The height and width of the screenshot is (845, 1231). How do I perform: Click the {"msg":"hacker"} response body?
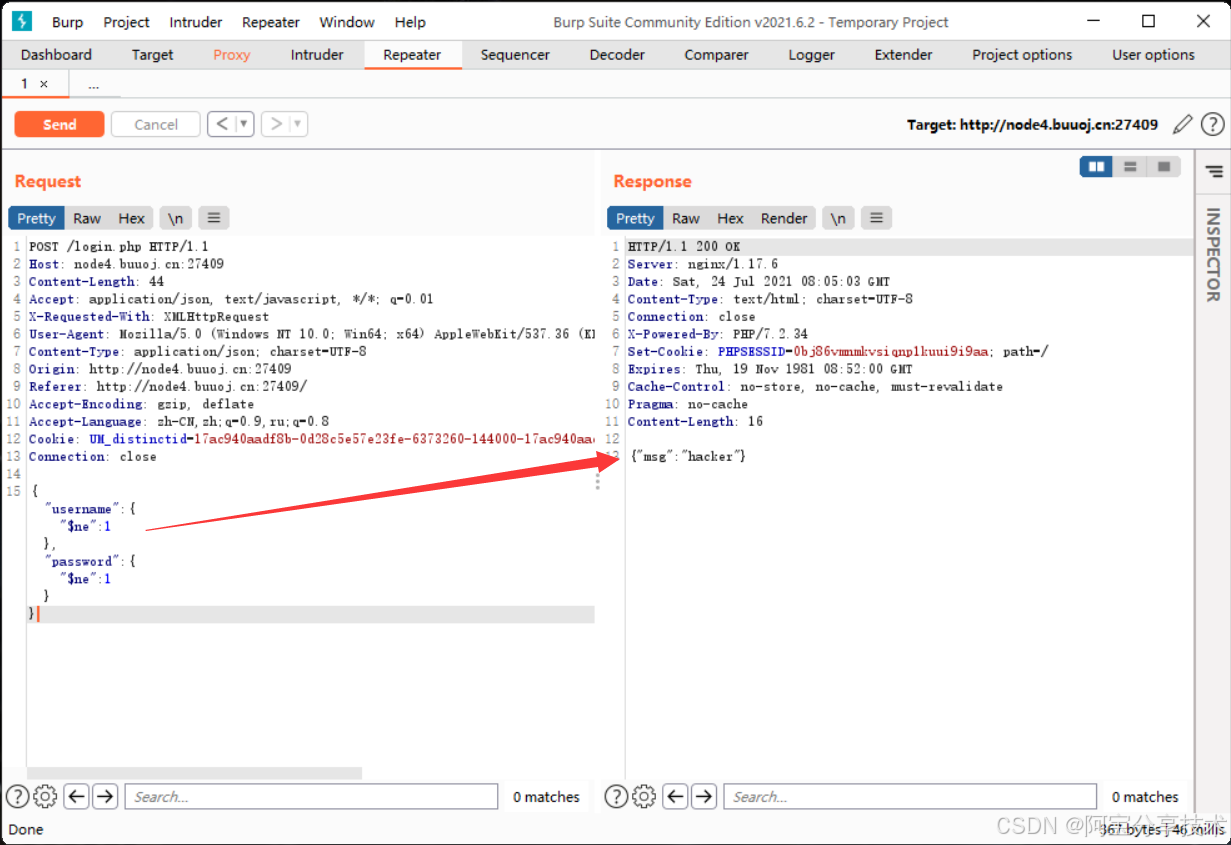click(688, 456)
